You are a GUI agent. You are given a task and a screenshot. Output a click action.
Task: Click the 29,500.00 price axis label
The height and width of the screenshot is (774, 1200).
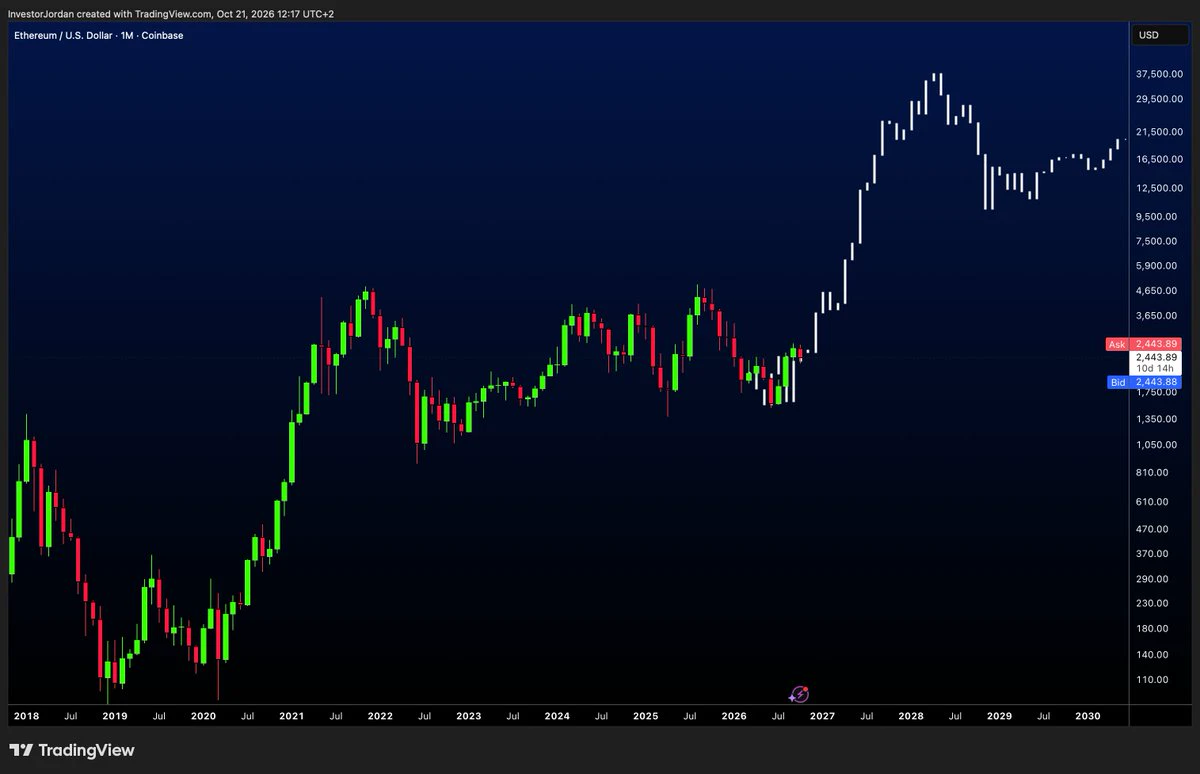(1159, 99)
